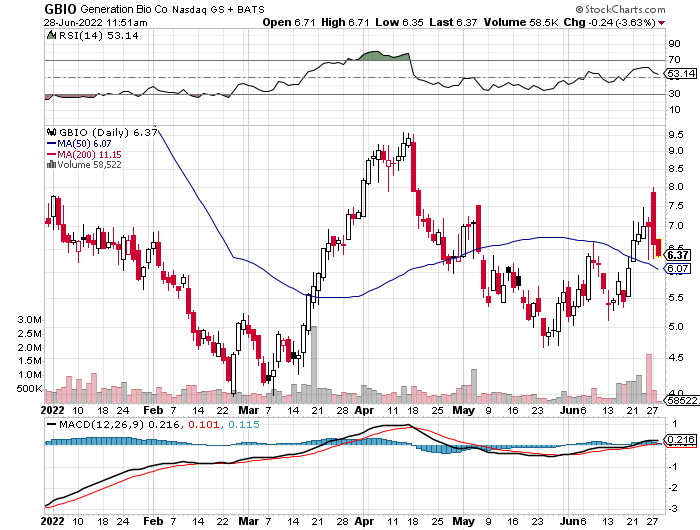
Task: Click the volume bars icon in the legend
Action: 51,165
